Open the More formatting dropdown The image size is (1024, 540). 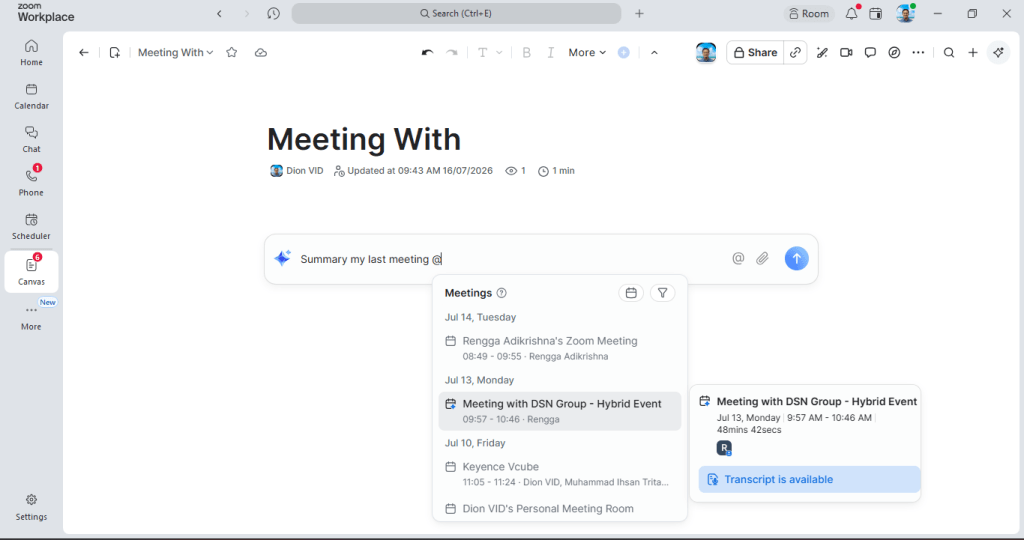click(x=587, y=53)
